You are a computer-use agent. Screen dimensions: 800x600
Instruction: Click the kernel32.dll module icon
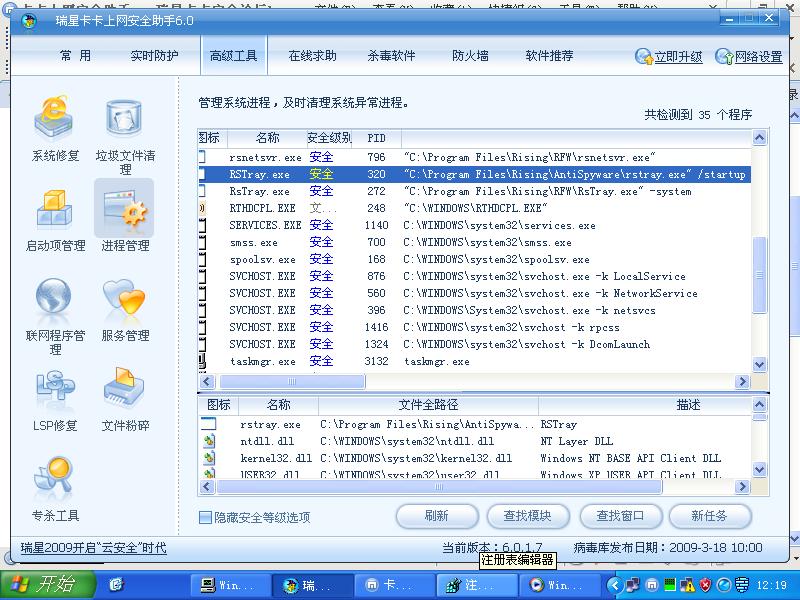point(209,458)
